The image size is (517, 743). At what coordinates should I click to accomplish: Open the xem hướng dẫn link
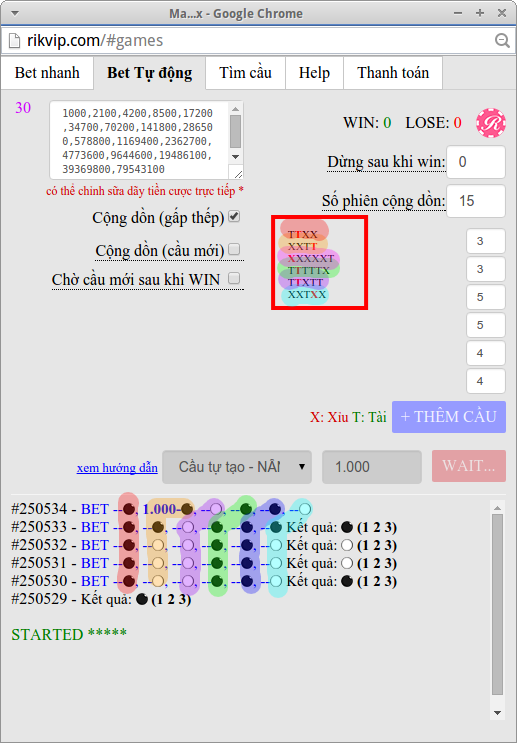coord(117,468)
